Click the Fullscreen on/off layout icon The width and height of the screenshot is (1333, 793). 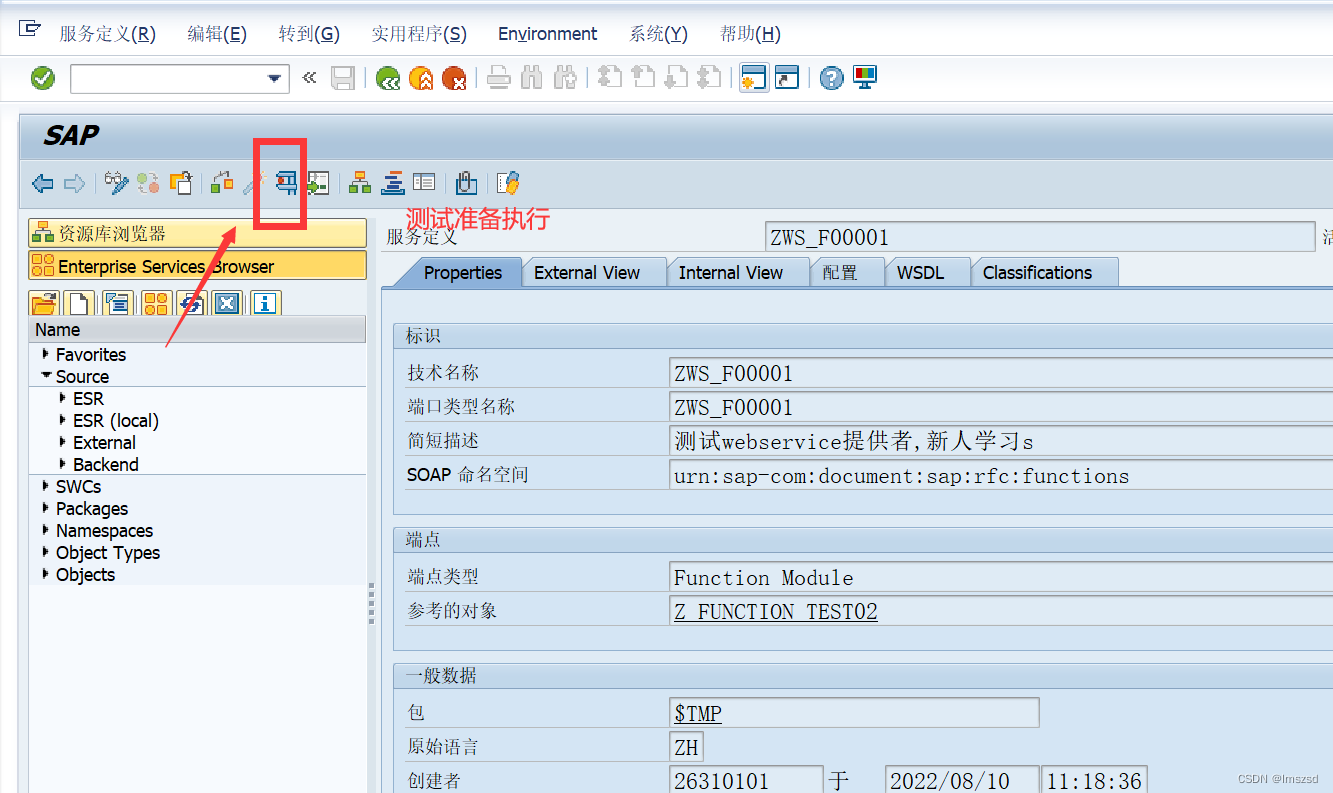(424, 183)
